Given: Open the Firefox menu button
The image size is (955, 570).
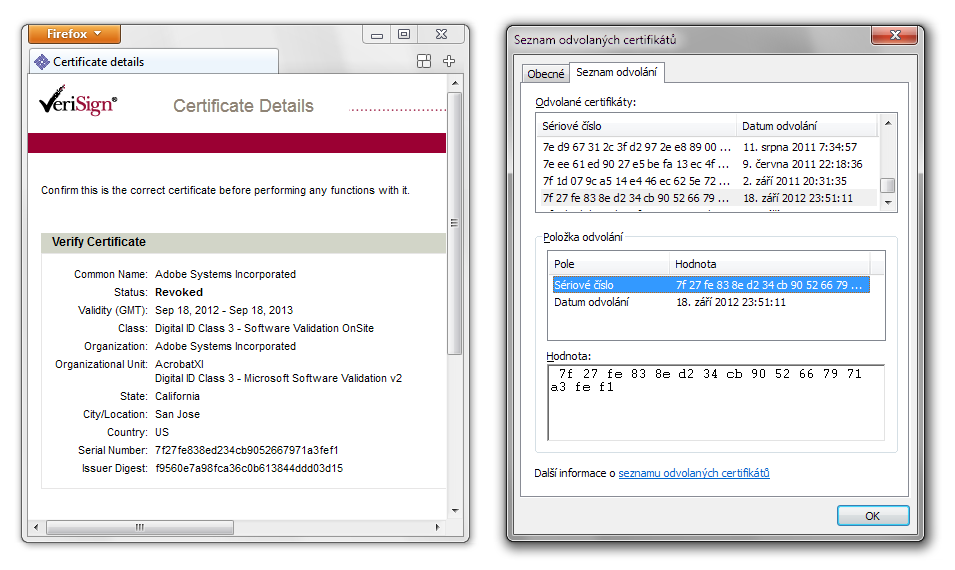Looking at the screenshot, I should point(74,34).
